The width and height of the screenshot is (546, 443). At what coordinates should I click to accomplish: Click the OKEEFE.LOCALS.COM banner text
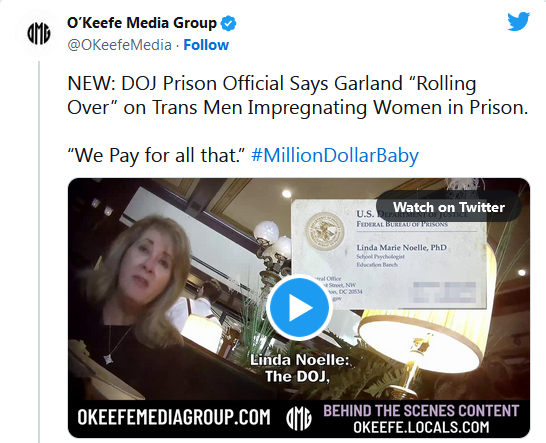click(x=421, y=427)
